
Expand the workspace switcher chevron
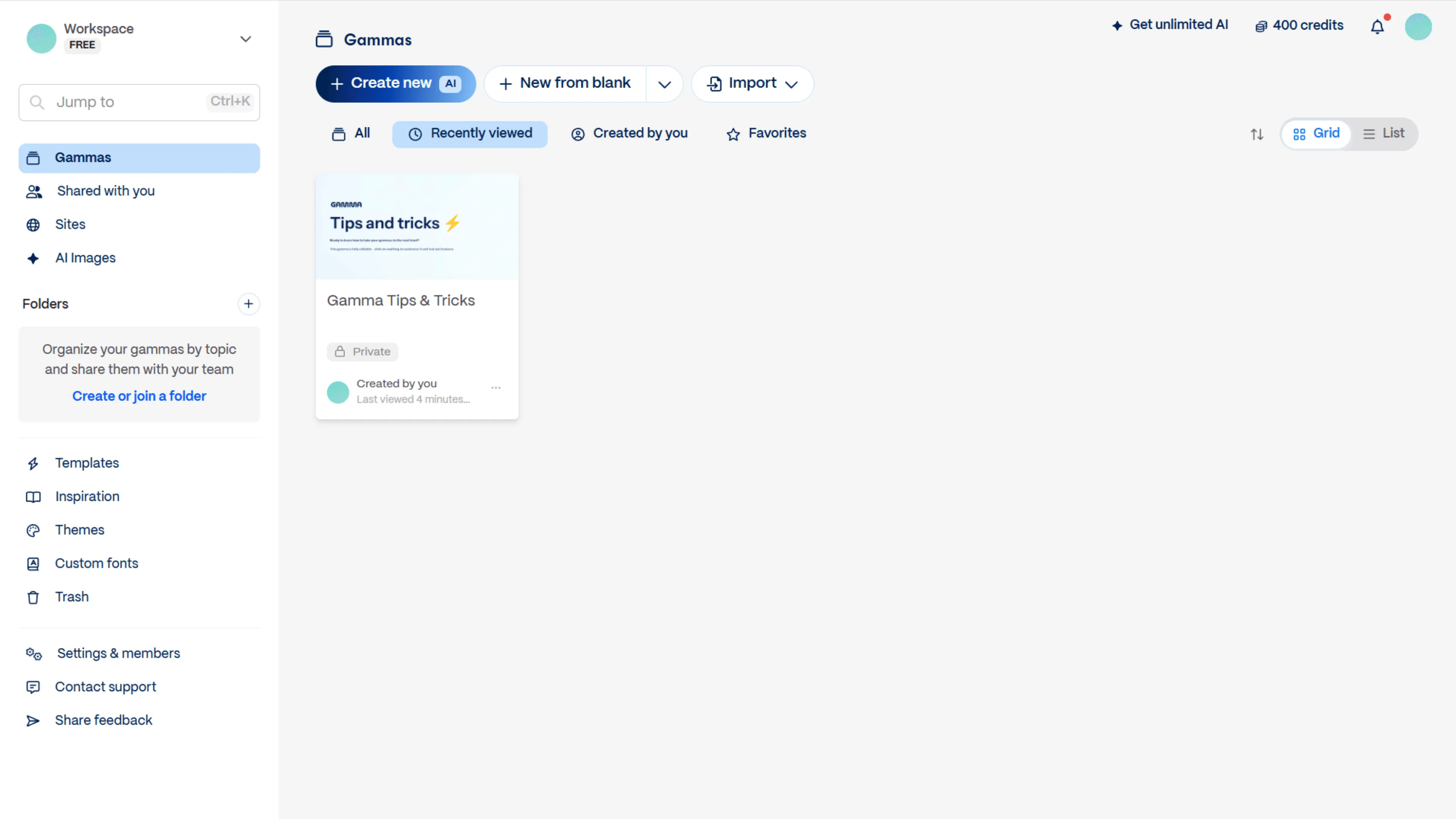click(x=245, y=38)
